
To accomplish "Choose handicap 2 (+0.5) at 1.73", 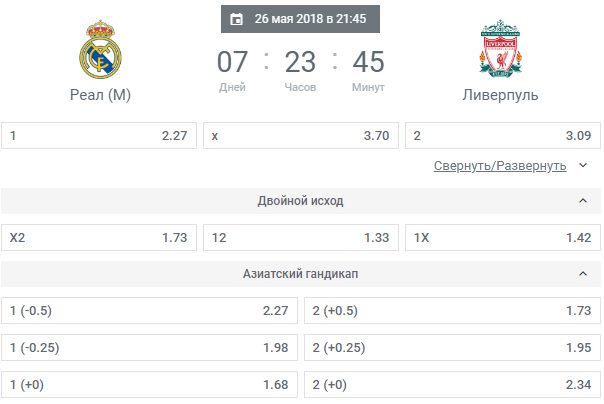I will click(x=452, y=310).
